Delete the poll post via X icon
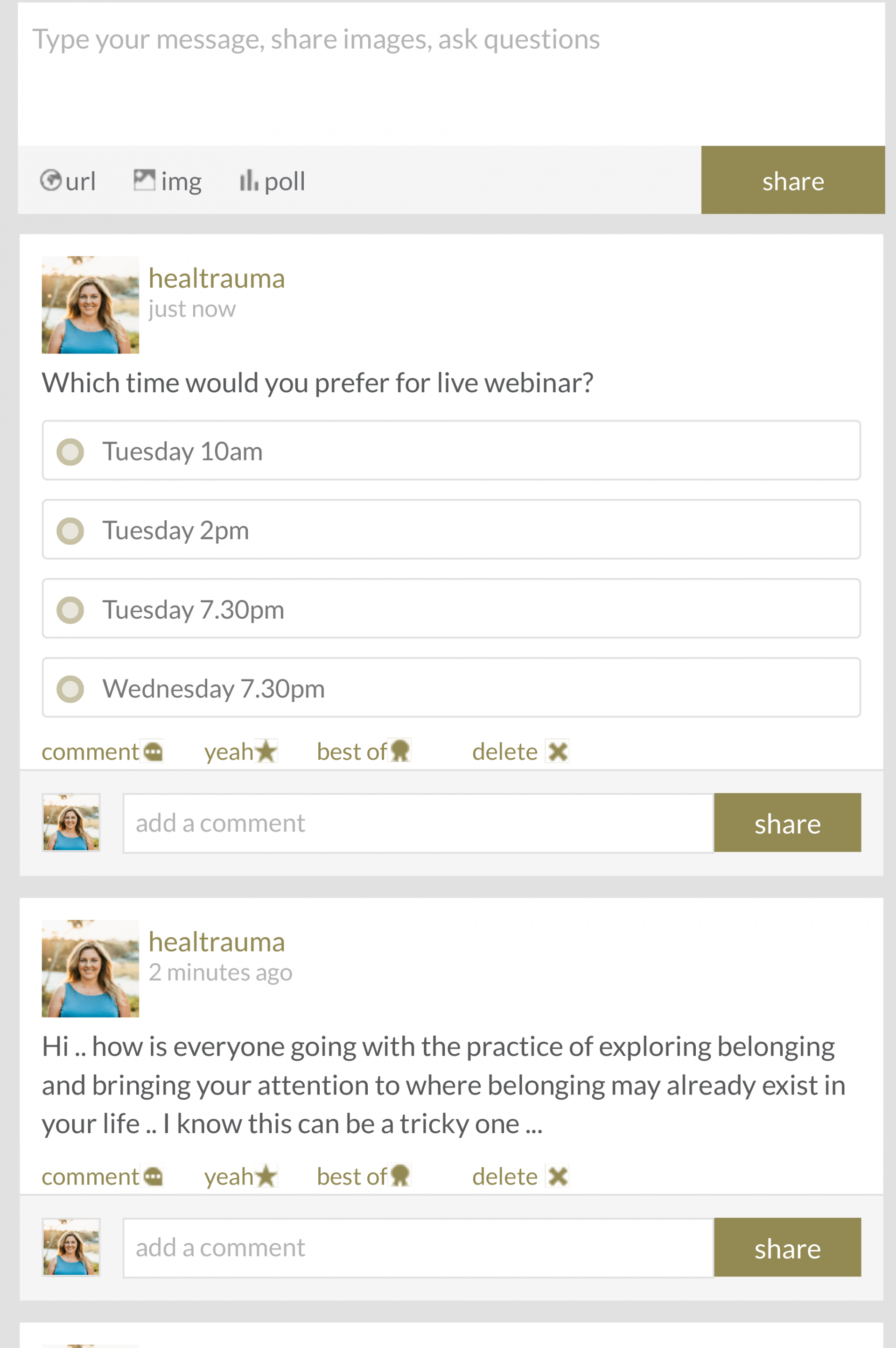Screen dimensions: 896x1348 [x=557, y=751]
